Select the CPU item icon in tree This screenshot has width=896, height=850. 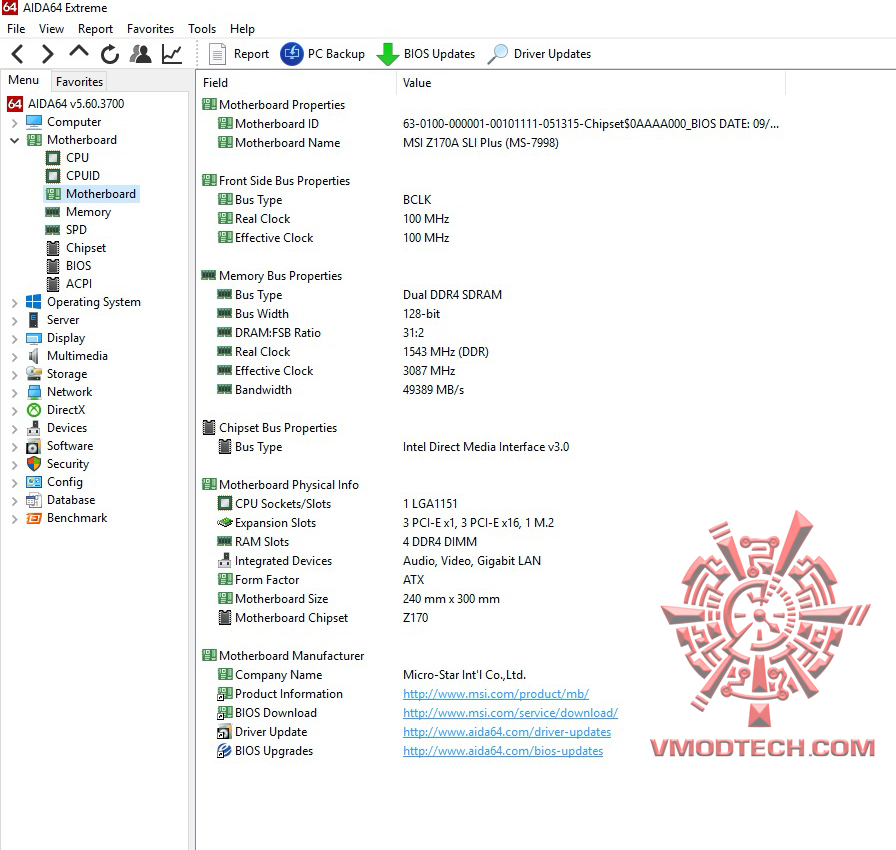click(53, 158)
